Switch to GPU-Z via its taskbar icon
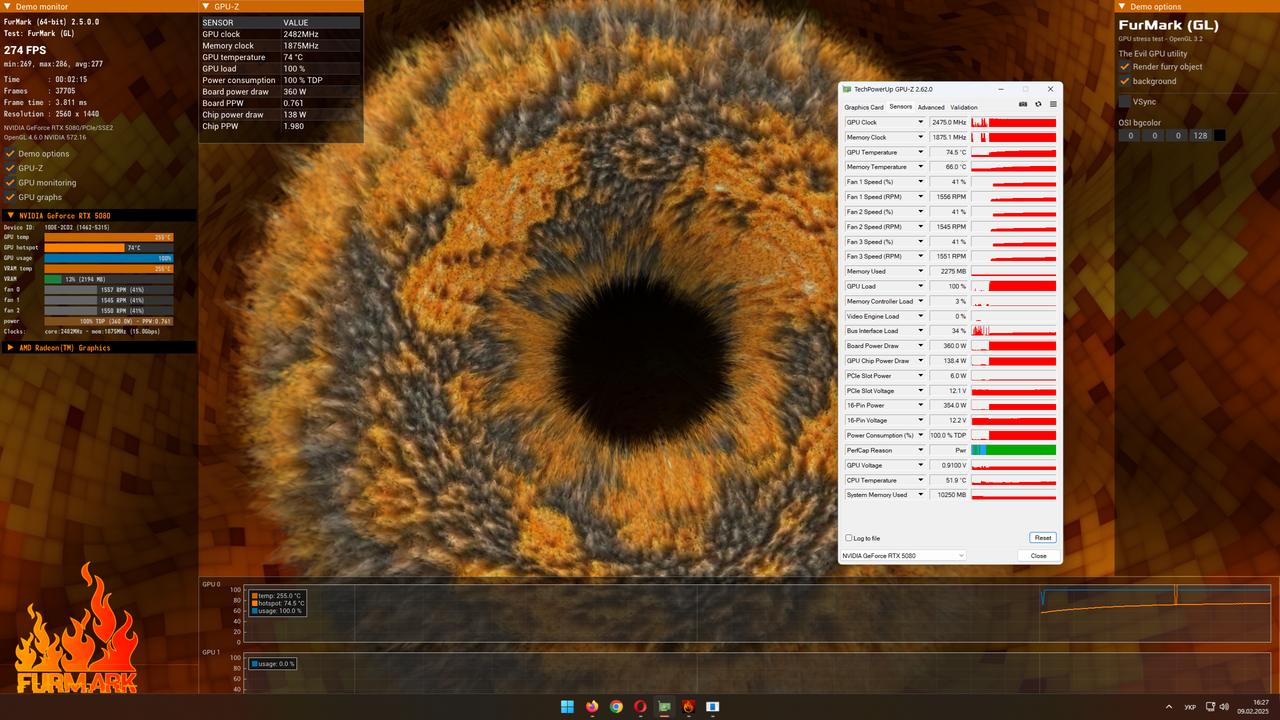The image size is (1280, 720). tap(664, 707)
